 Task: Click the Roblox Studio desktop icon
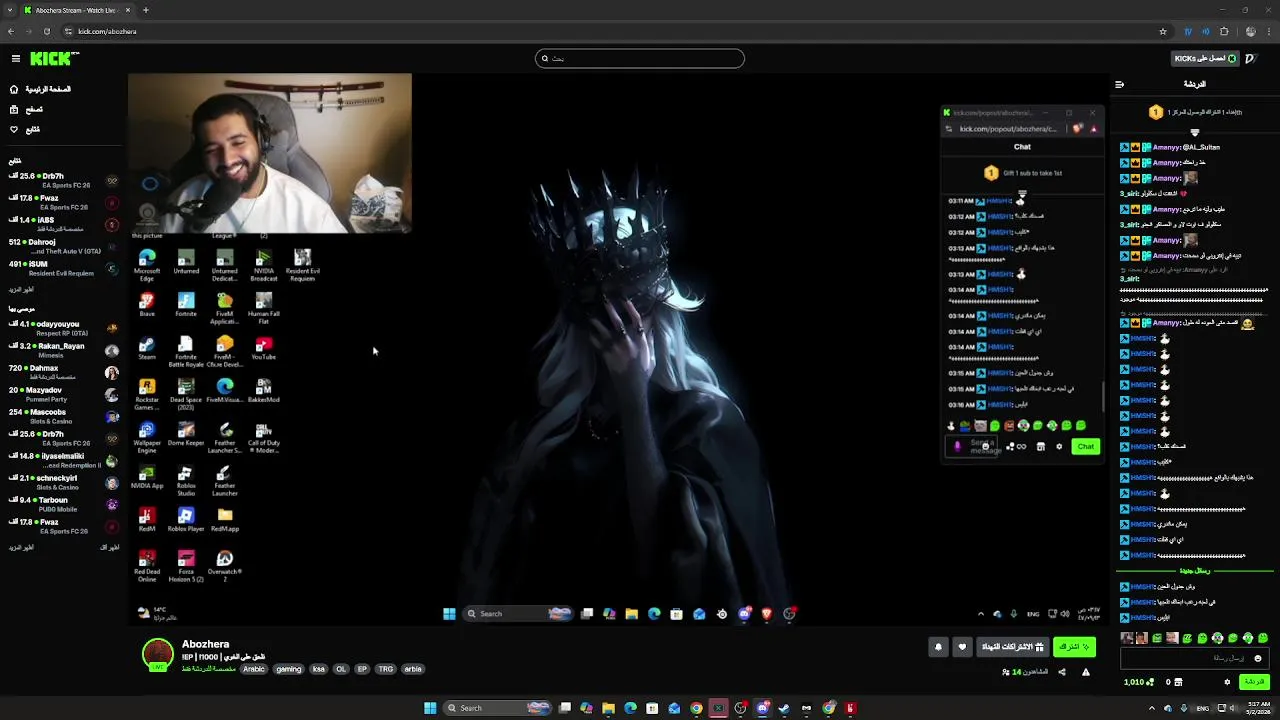186,480
